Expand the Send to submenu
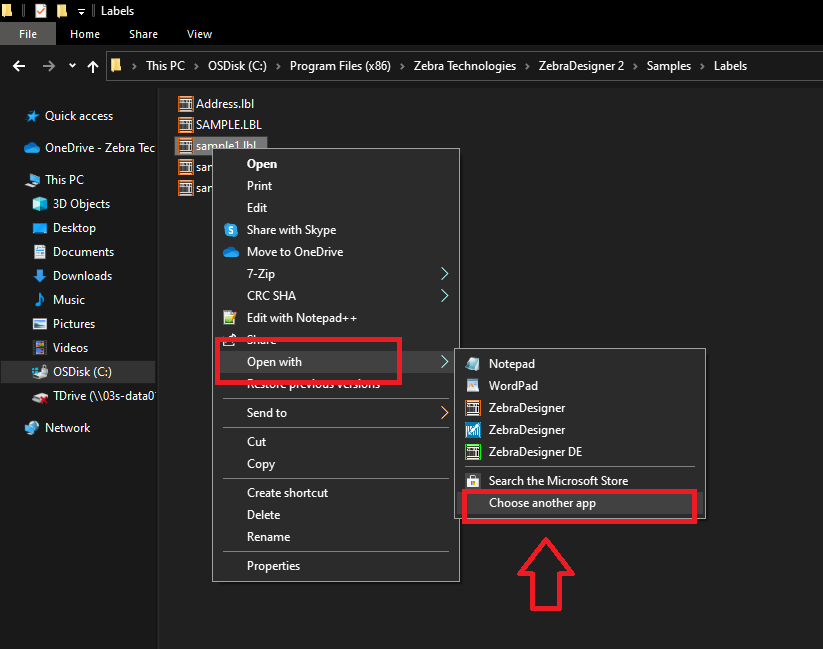The image size is (823, 649). [x=266, y=412]
